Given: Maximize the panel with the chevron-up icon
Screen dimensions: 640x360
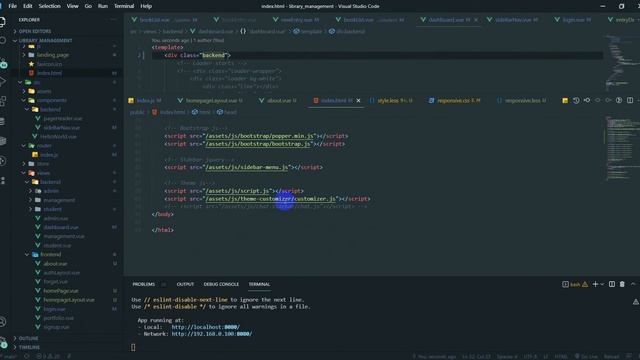Looking at the screenshot, I should 633,284.
